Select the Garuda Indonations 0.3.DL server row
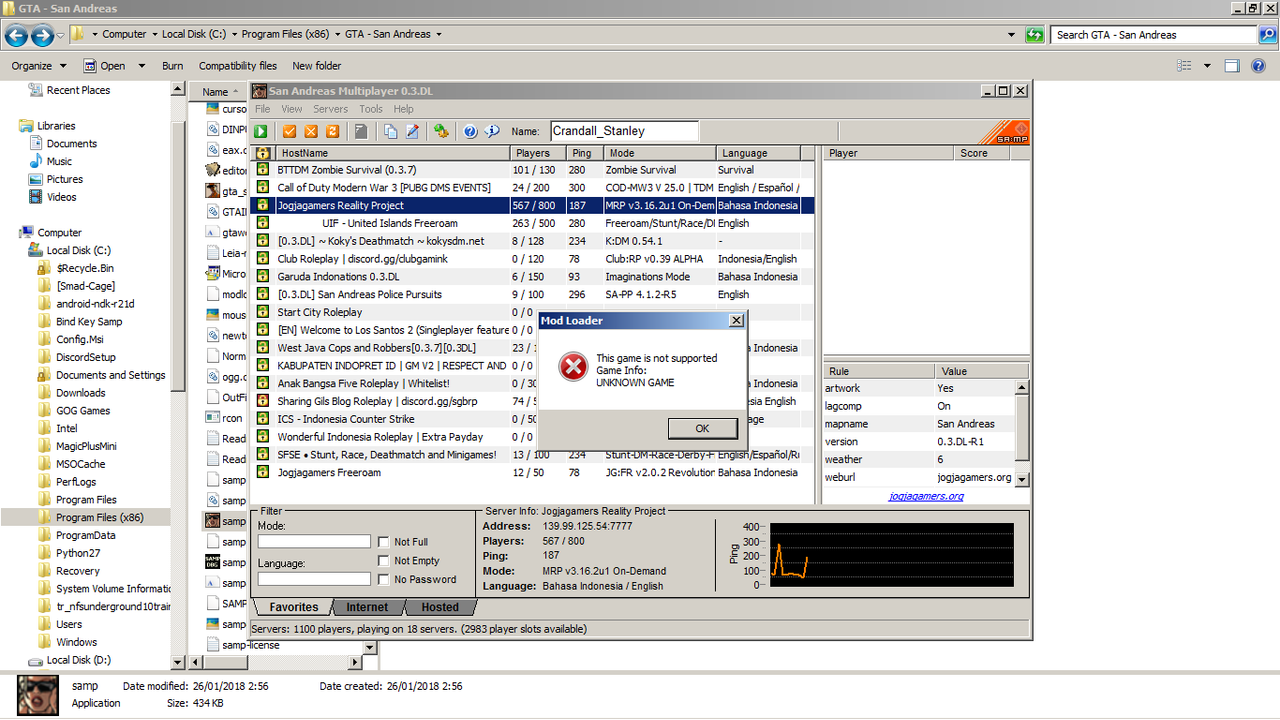Viewport: 1280px width, 720px height. coord(533,277)
